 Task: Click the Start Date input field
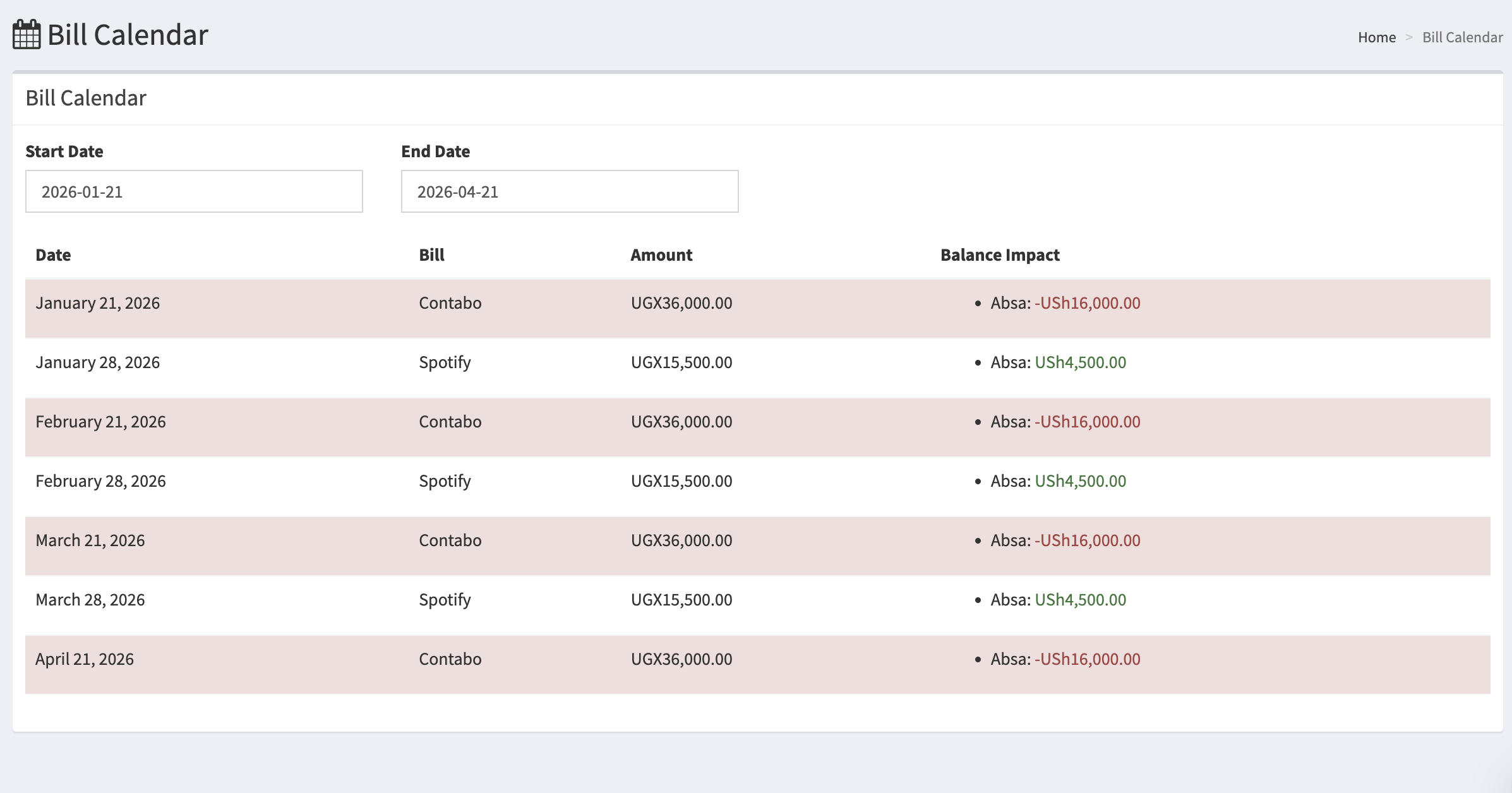pos(193,191)
